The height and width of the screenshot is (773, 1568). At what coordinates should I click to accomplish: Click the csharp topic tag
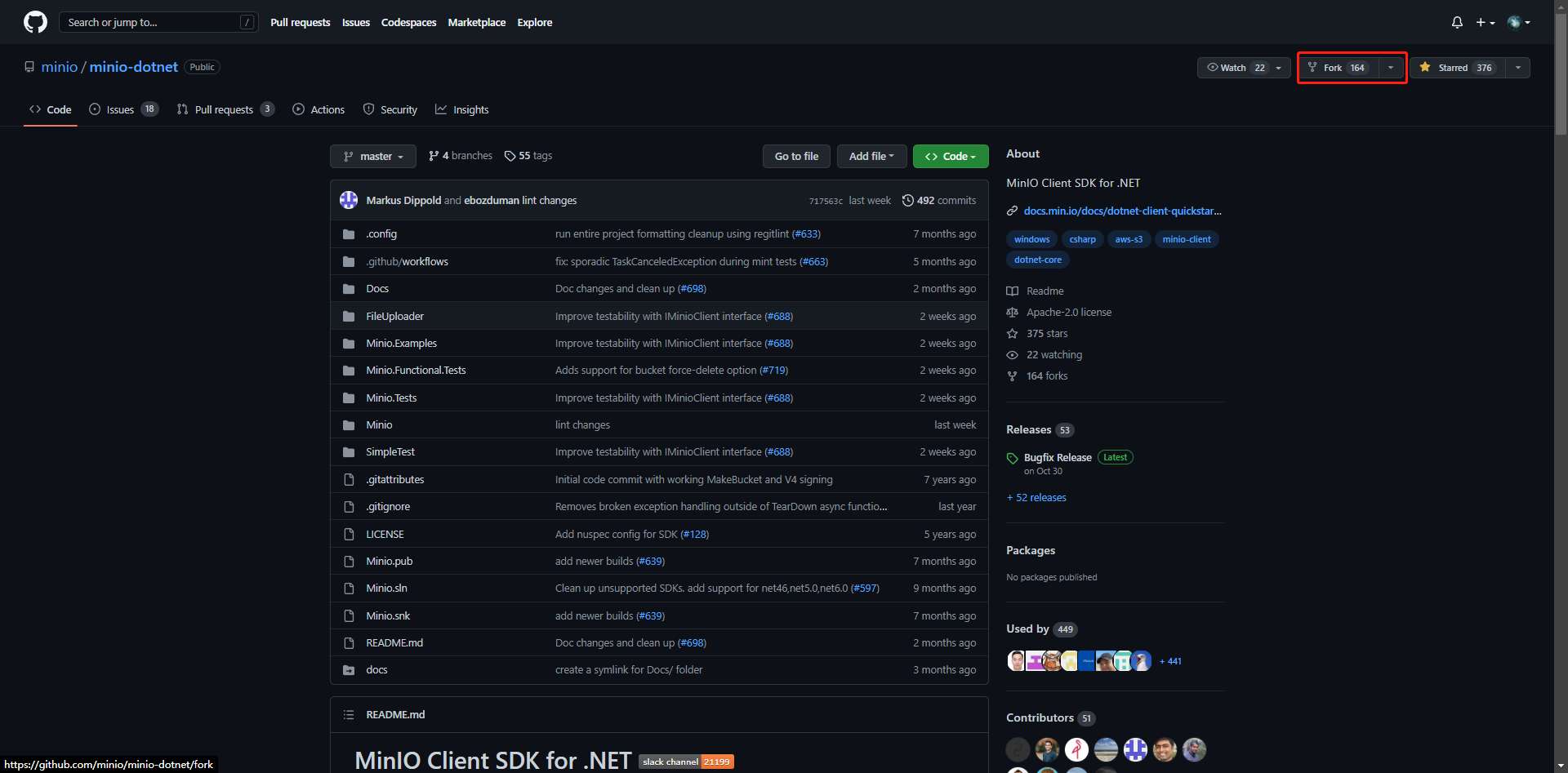coord(1082,240)
